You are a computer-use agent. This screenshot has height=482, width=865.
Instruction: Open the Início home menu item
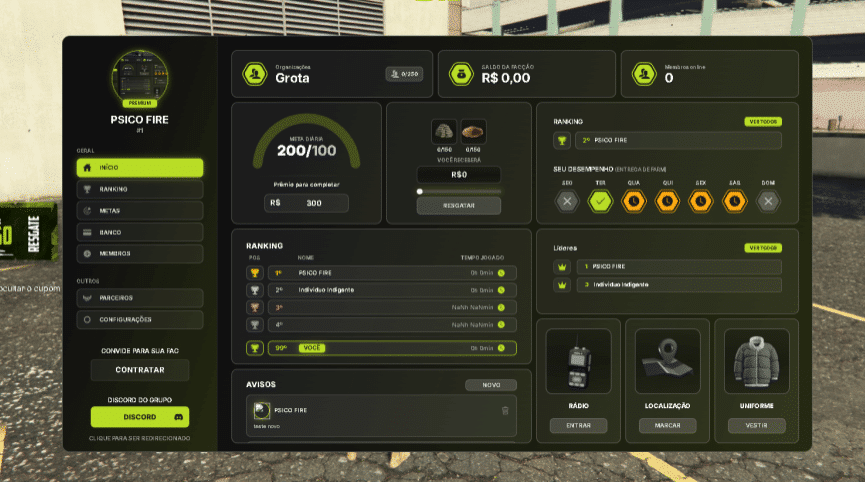click(x=139, y=168)
